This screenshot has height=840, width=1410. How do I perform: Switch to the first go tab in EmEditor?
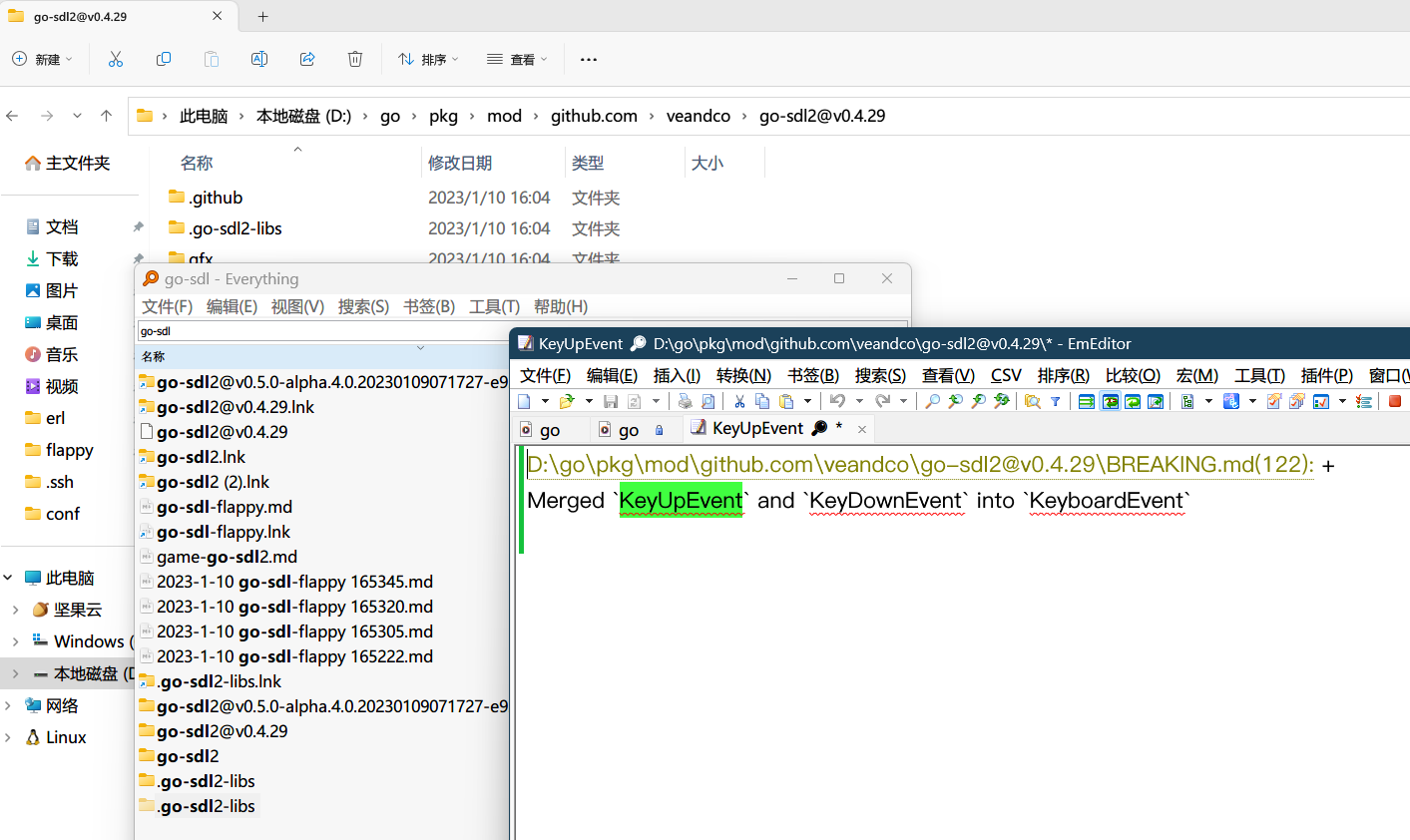click(x=549, y=430)
